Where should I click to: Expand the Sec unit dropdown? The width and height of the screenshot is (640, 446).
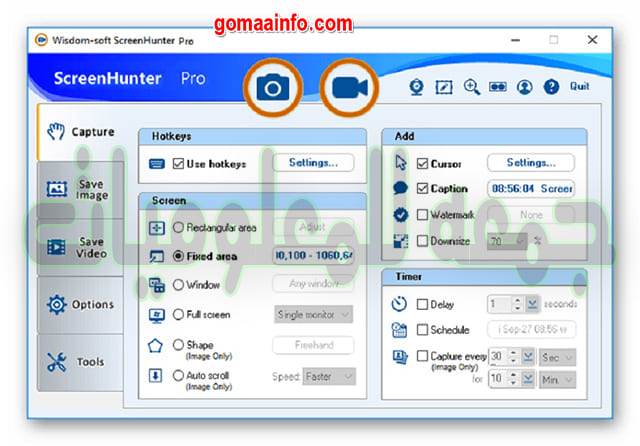tap(557, 357)
